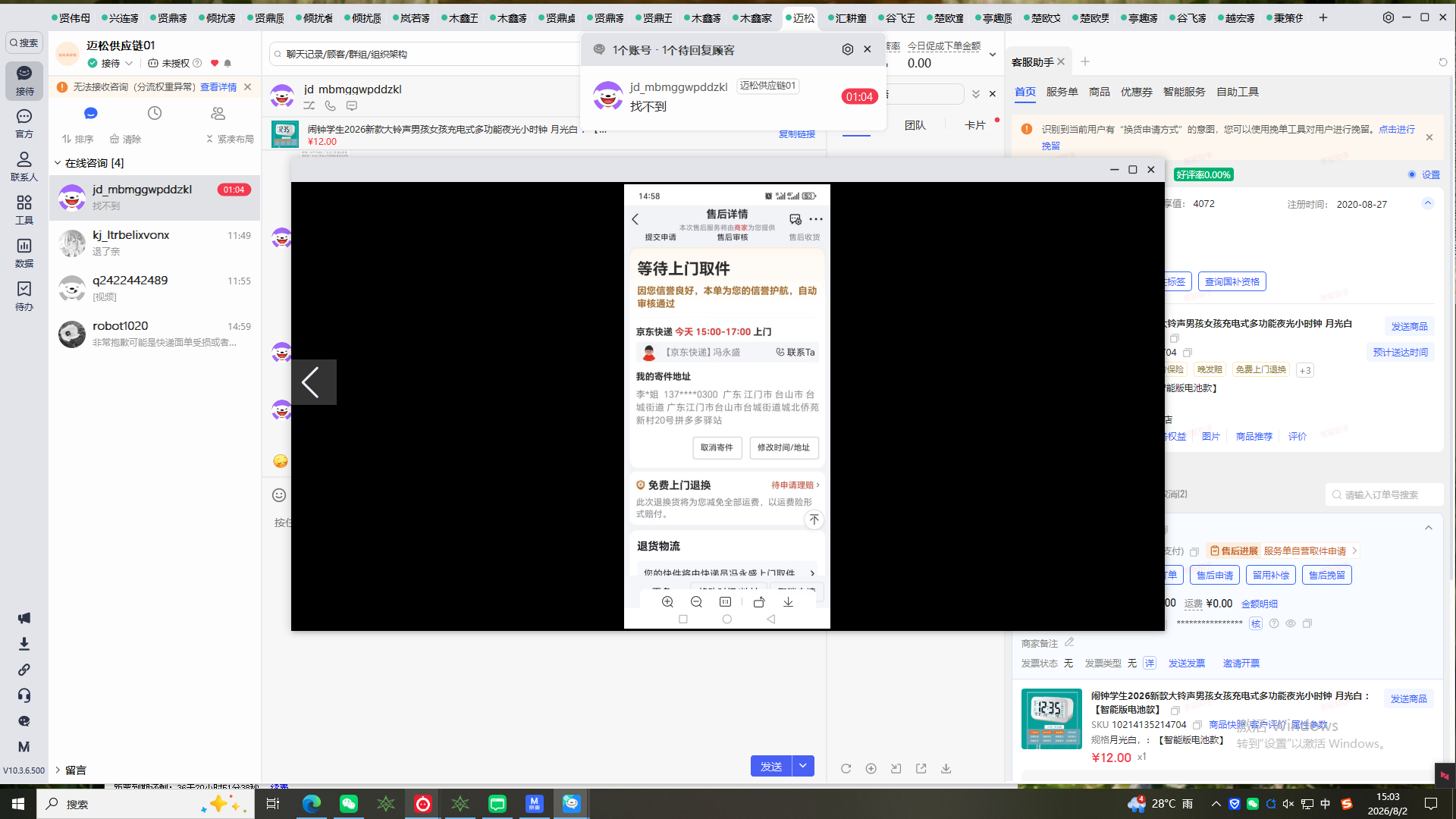
Task: Open recent history clock tab in chat list
Action: [x=155, y=113]
